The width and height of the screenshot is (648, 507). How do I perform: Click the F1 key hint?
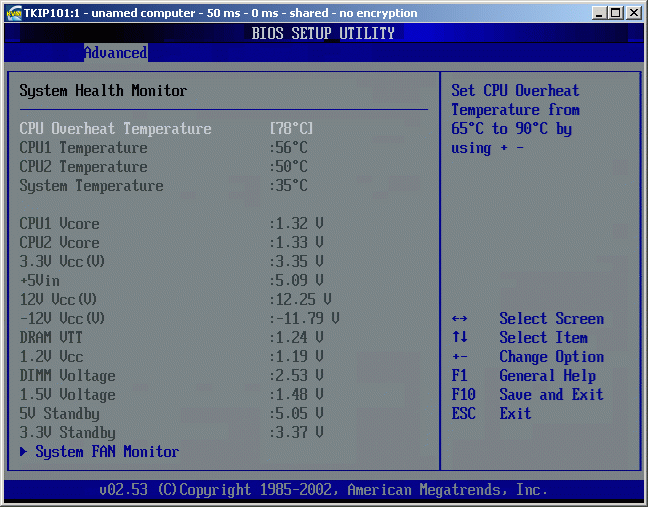pyautogui.click(x=460, y=376)
